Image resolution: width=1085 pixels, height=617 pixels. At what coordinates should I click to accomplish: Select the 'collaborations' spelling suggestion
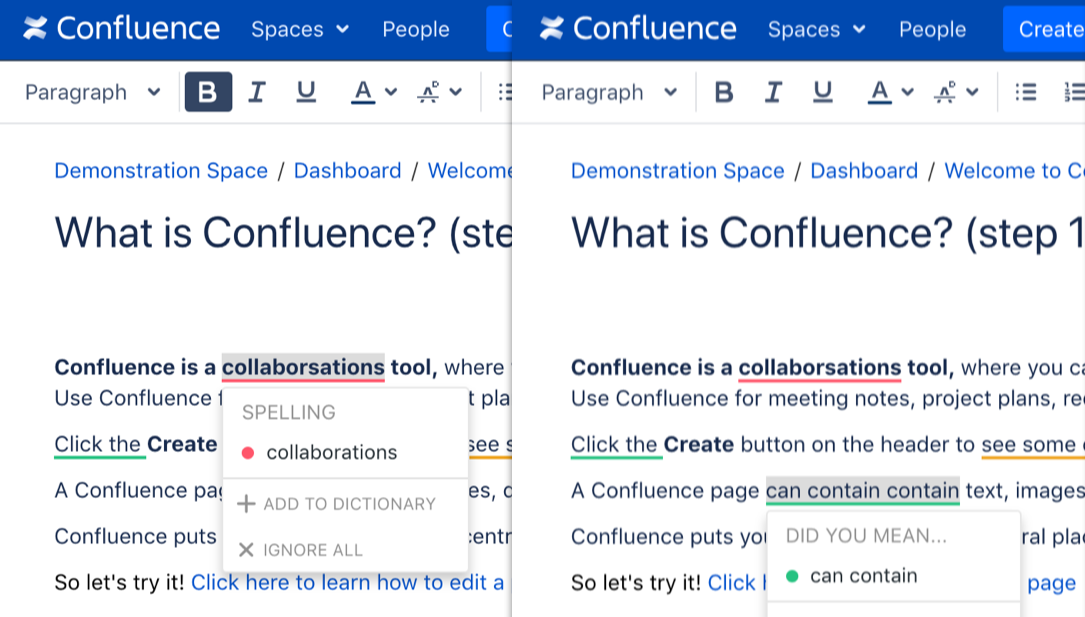click(331, 453)
